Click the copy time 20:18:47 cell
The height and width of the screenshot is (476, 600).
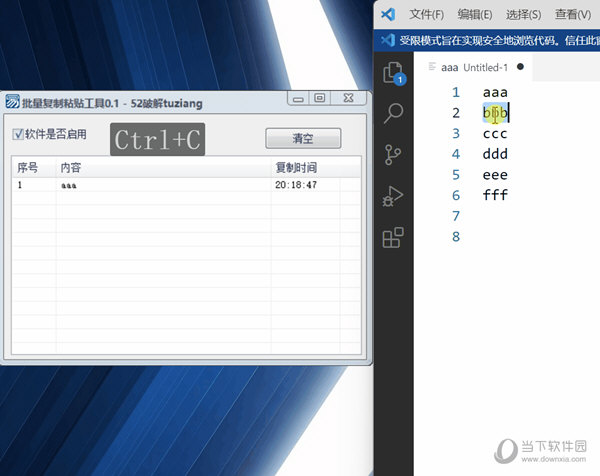[296, 185]
